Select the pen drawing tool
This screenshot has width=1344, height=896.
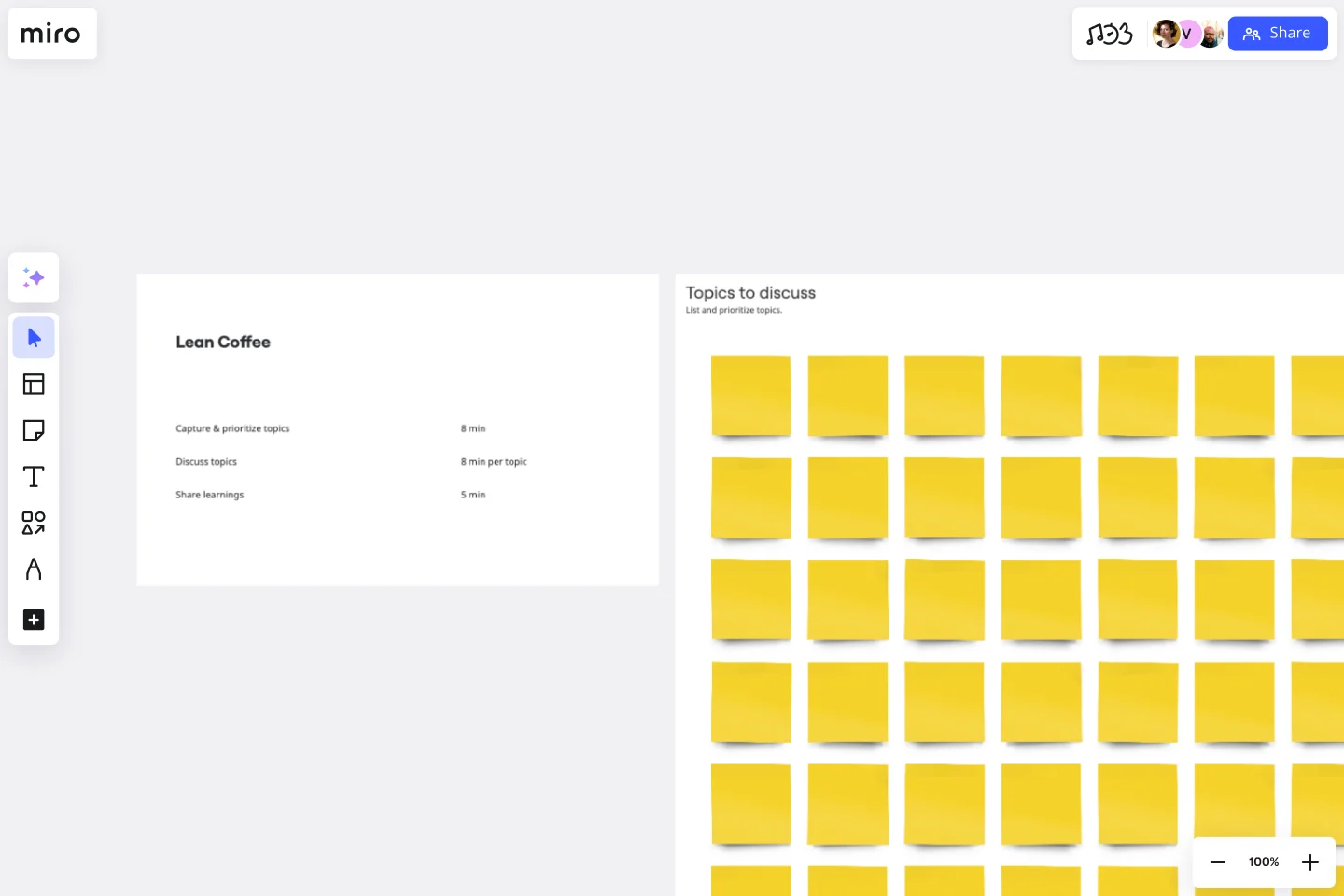pyautogui.click(x=34, y=569)
